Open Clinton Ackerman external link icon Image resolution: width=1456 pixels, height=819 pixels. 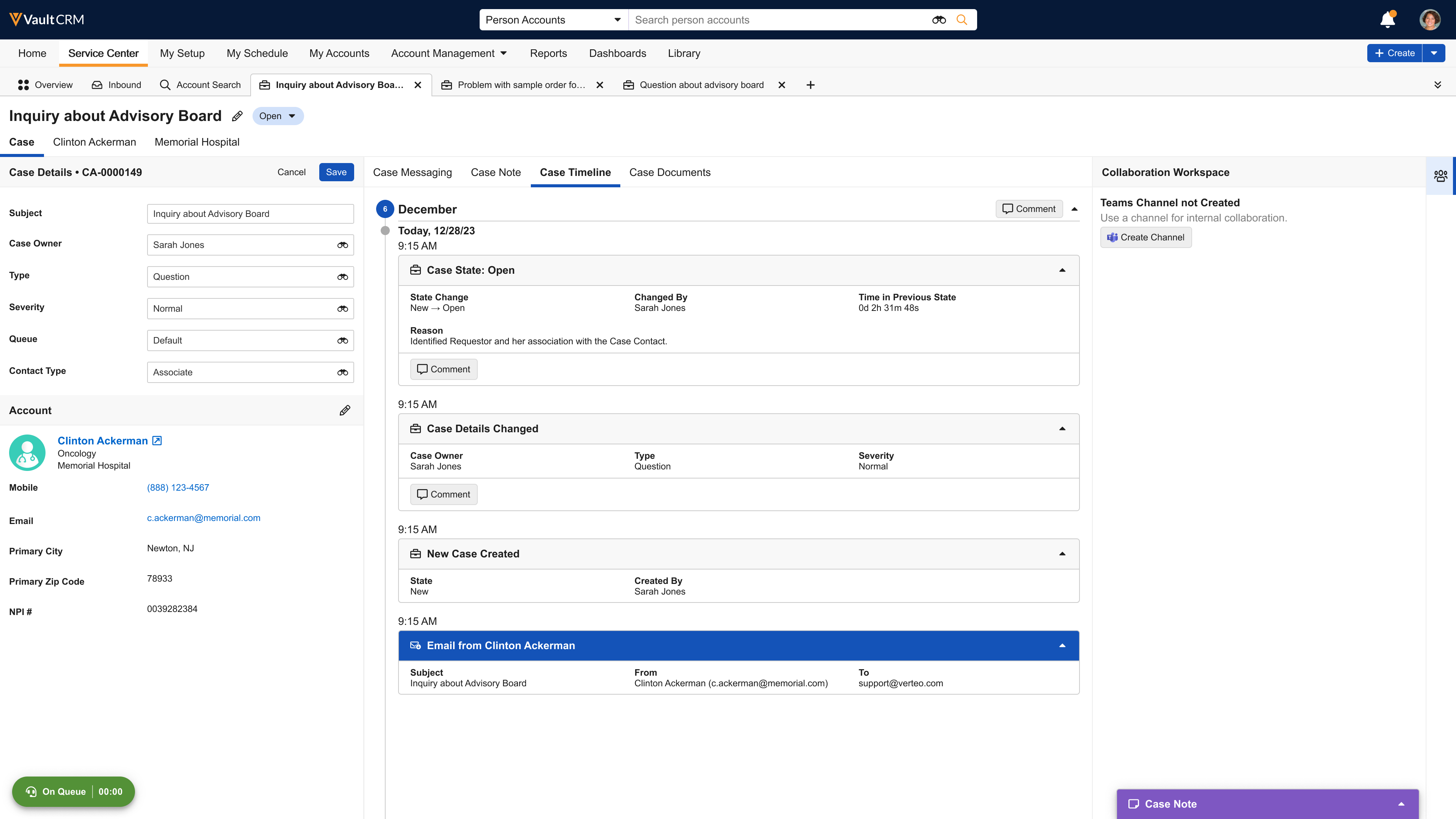pyautogui.click(x=157, y=441)
